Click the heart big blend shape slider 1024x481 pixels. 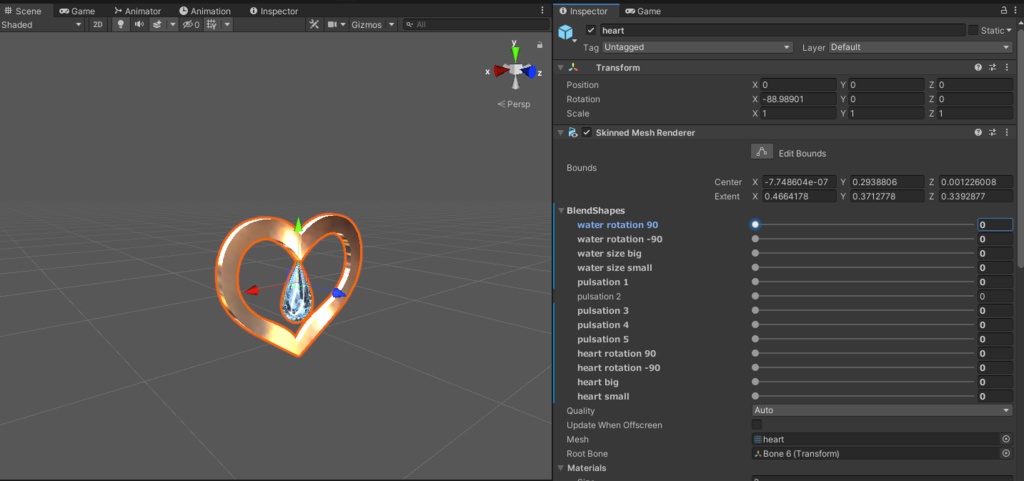pyautogui.click(x=863, y=382)
